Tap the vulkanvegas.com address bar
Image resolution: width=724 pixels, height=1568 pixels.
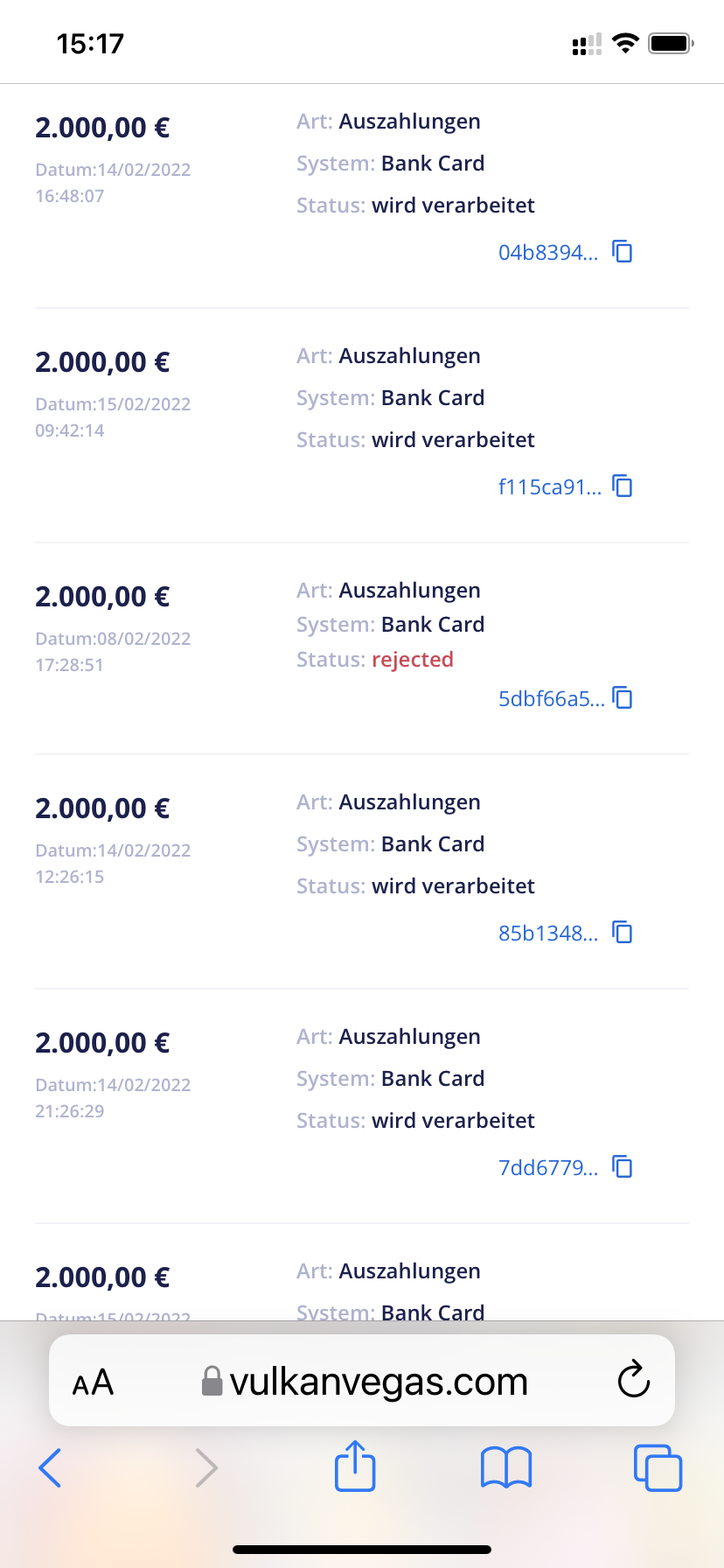[x=365, y=1382]
